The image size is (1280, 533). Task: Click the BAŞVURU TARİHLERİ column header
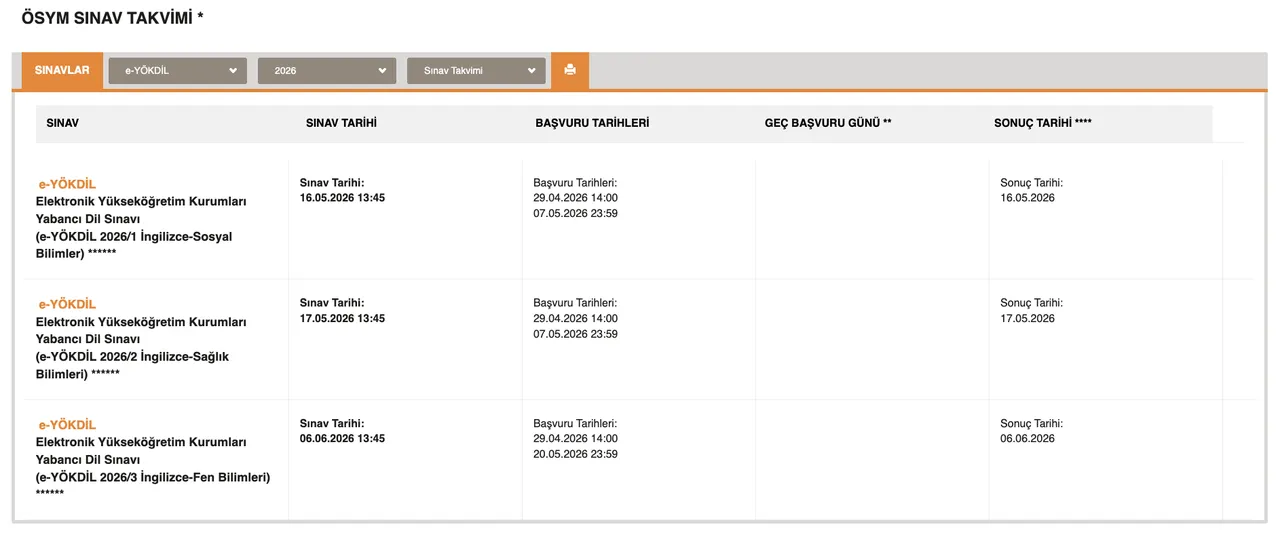tap(592, 123)
